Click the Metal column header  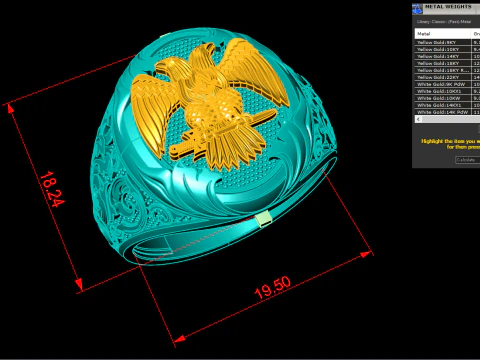click(x=443, y=34)
